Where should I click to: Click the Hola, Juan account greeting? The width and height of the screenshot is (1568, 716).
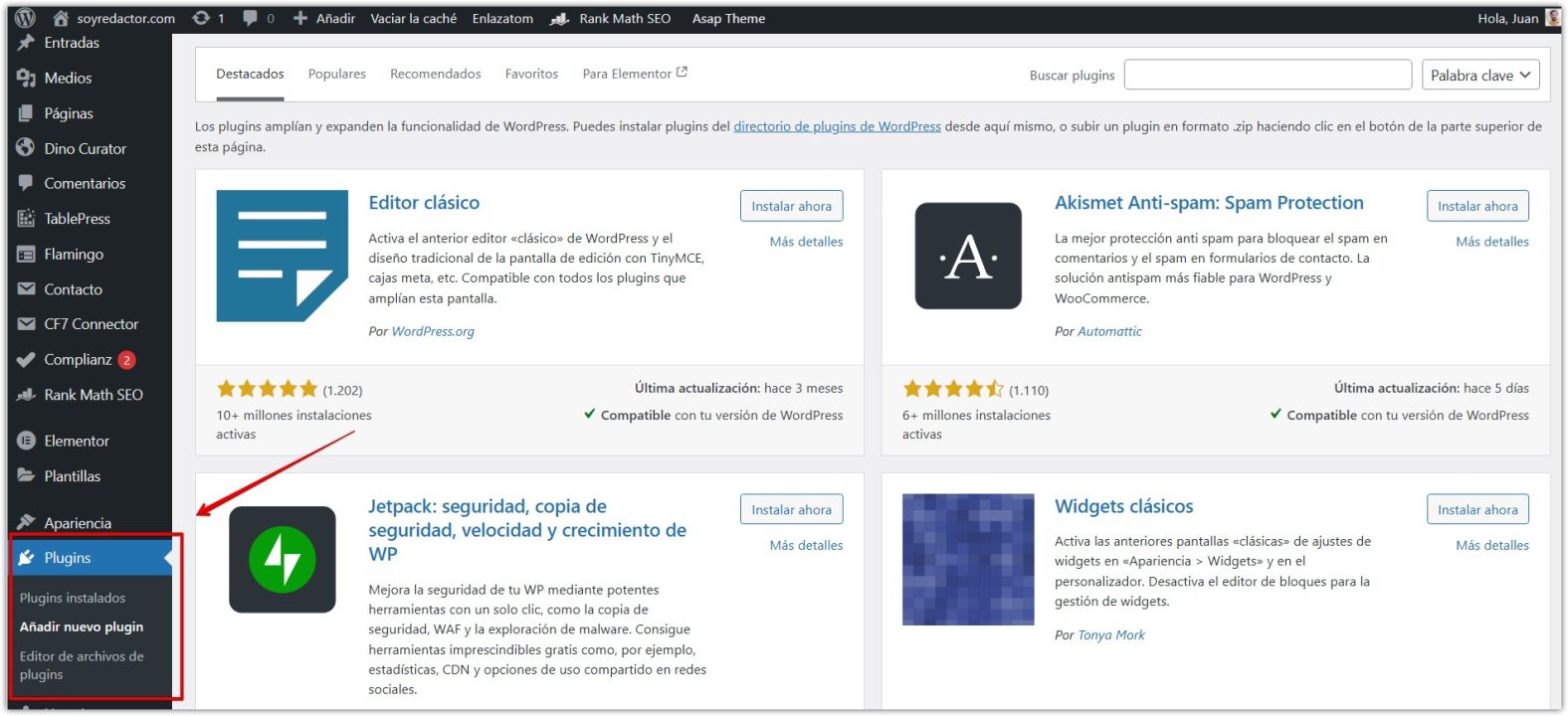(1507, 18)
